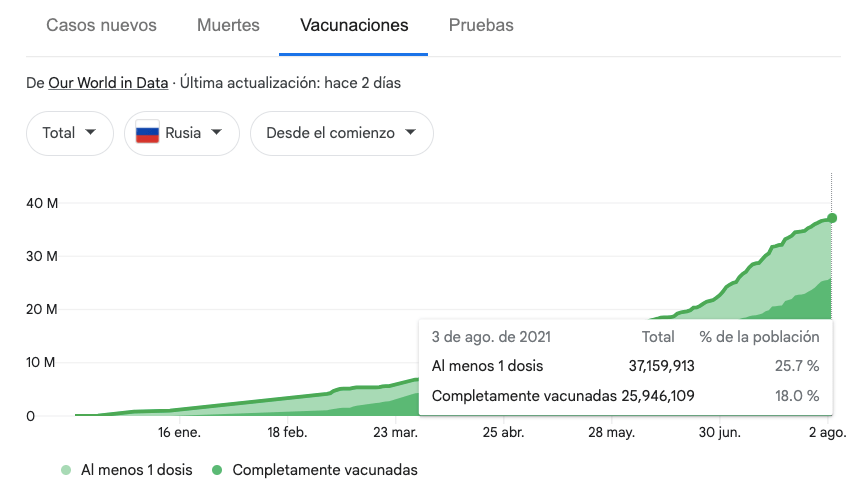863x493 pixels.
Task: Open the Total metric dropdown
Action: [x=69, y=133]
